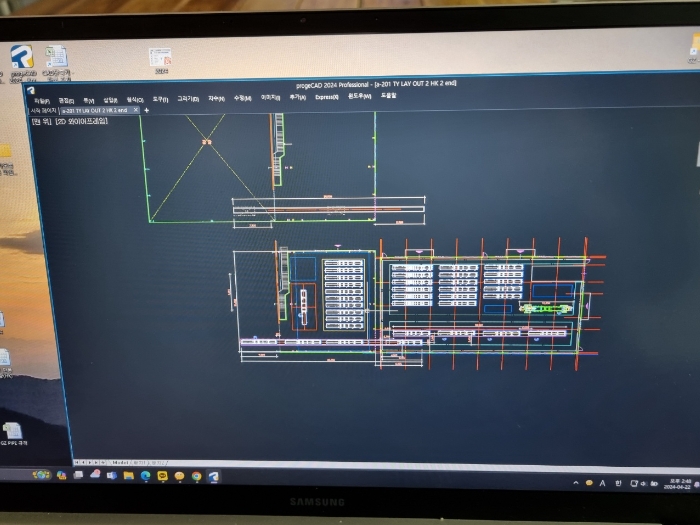
Task: Open the 윈도우(W) menu
Action: click(360, 96)
